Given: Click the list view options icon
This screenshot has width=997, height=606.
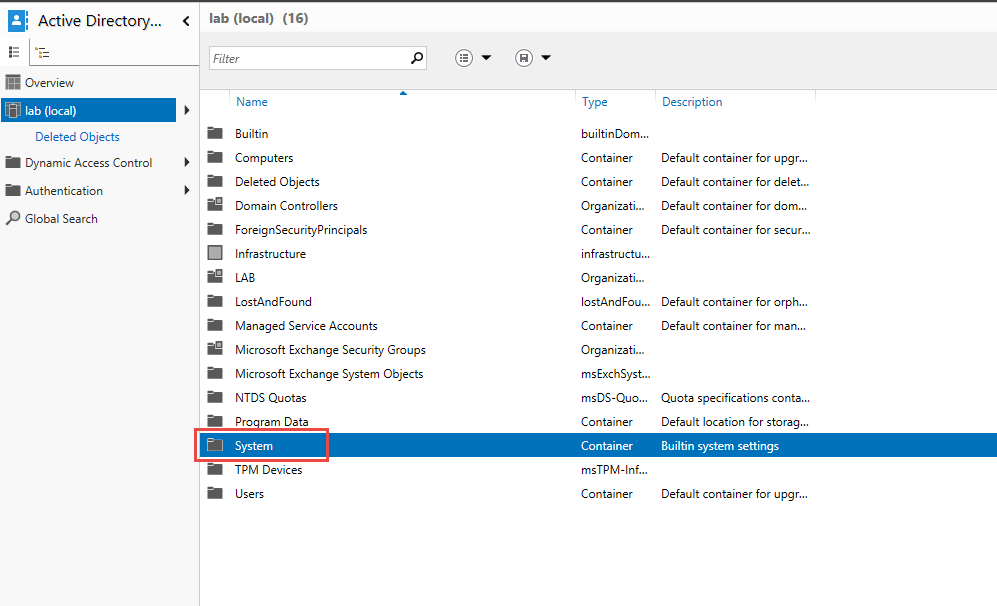Looking at the screenshot, I should [464, 58].
